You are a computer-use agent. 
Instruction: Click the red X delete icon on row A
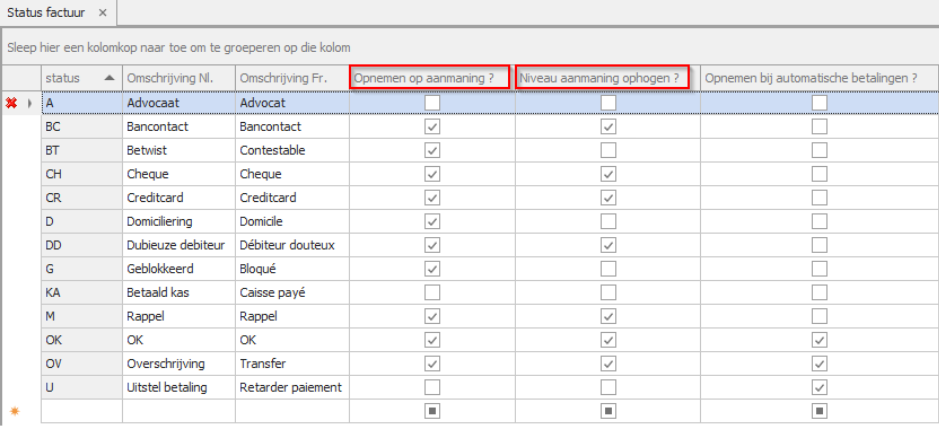11,103
